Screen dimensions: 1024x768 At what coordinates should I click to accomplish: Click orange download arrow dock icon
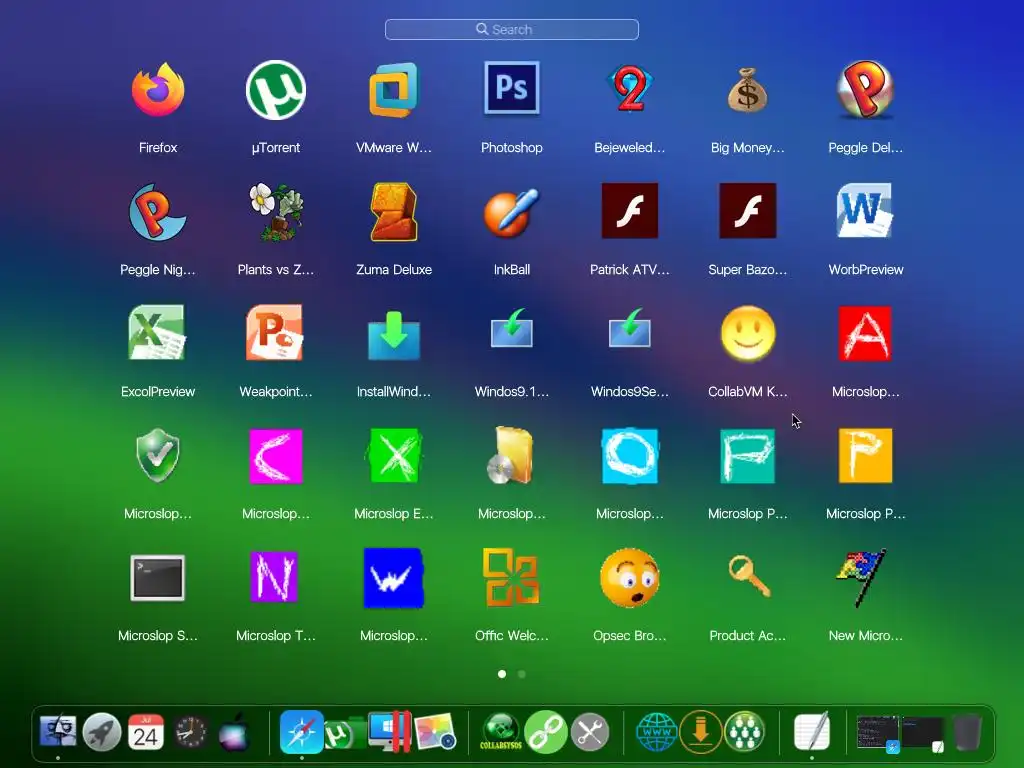pos(701,732)
